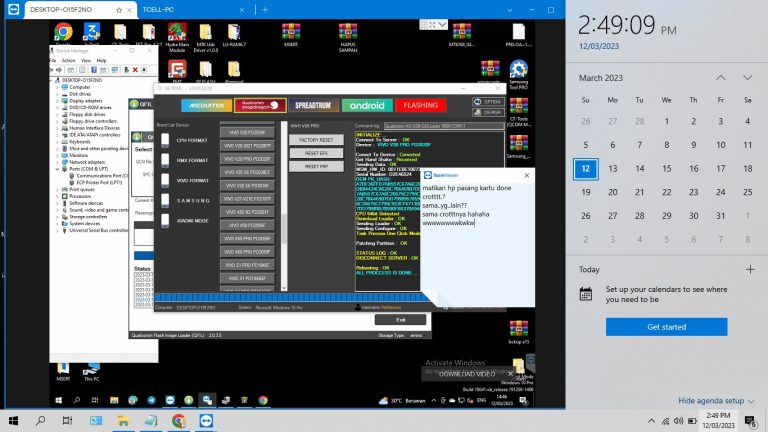Go to next month in calendar
This screenshot has width=768, height=432.
tap(747, 78)
